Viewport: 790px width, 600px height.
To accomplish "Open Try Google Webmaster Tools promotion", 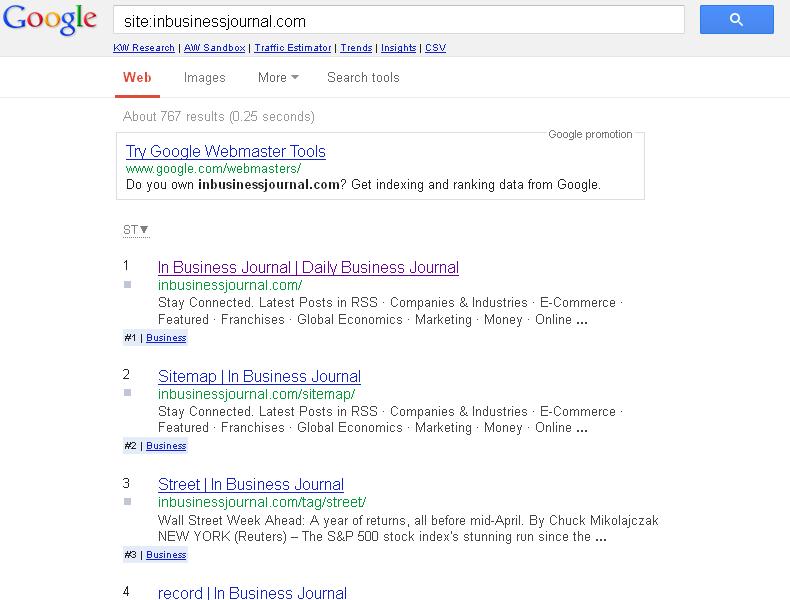I will point(226,151).
